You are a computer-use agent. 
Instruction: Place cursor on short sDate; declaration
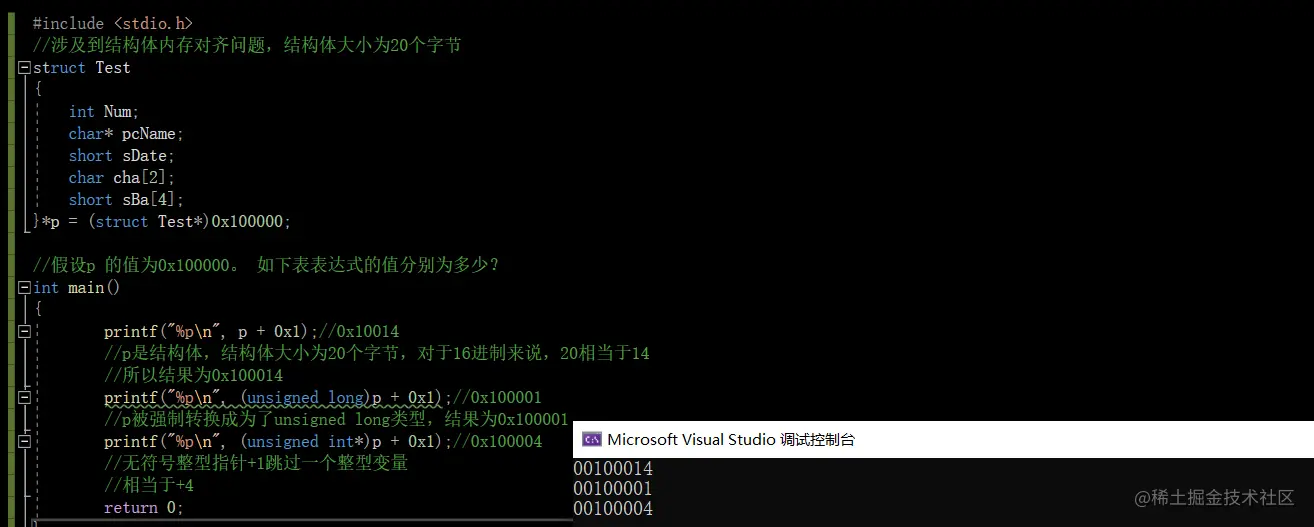(x=122, y=156)
